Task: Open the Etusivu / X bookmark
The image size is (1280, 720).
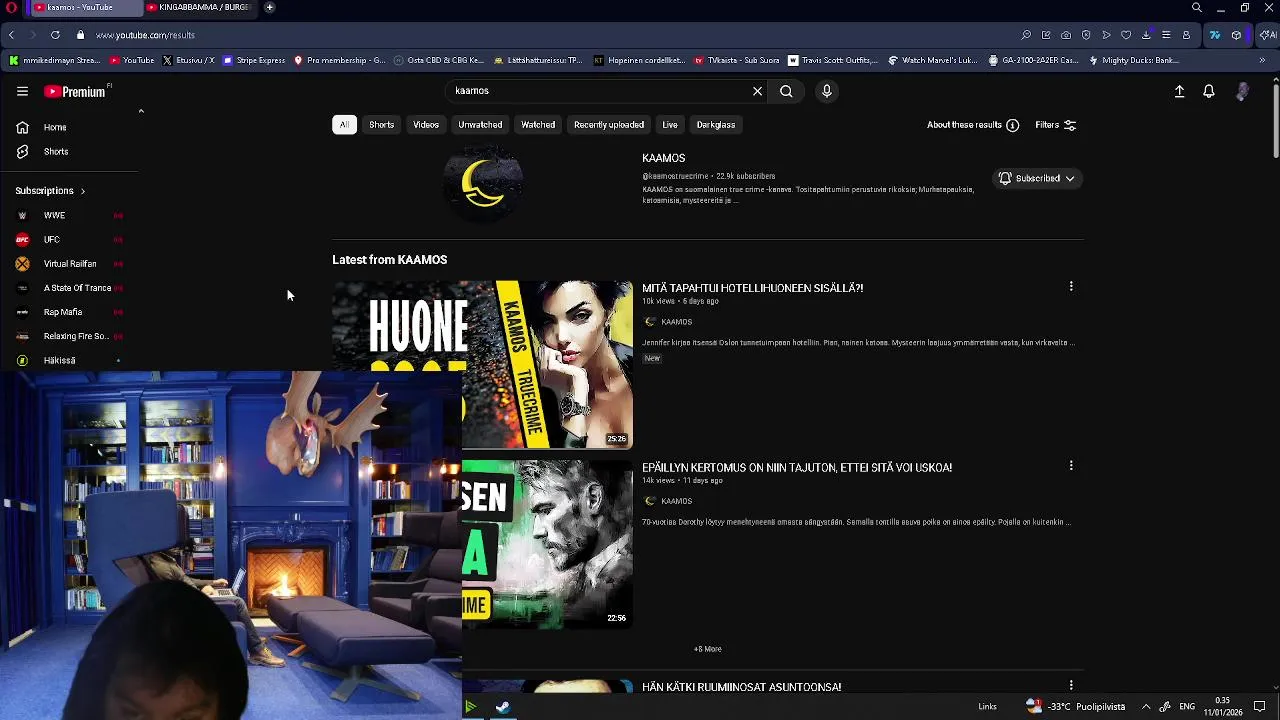Action: click(188, 60)
